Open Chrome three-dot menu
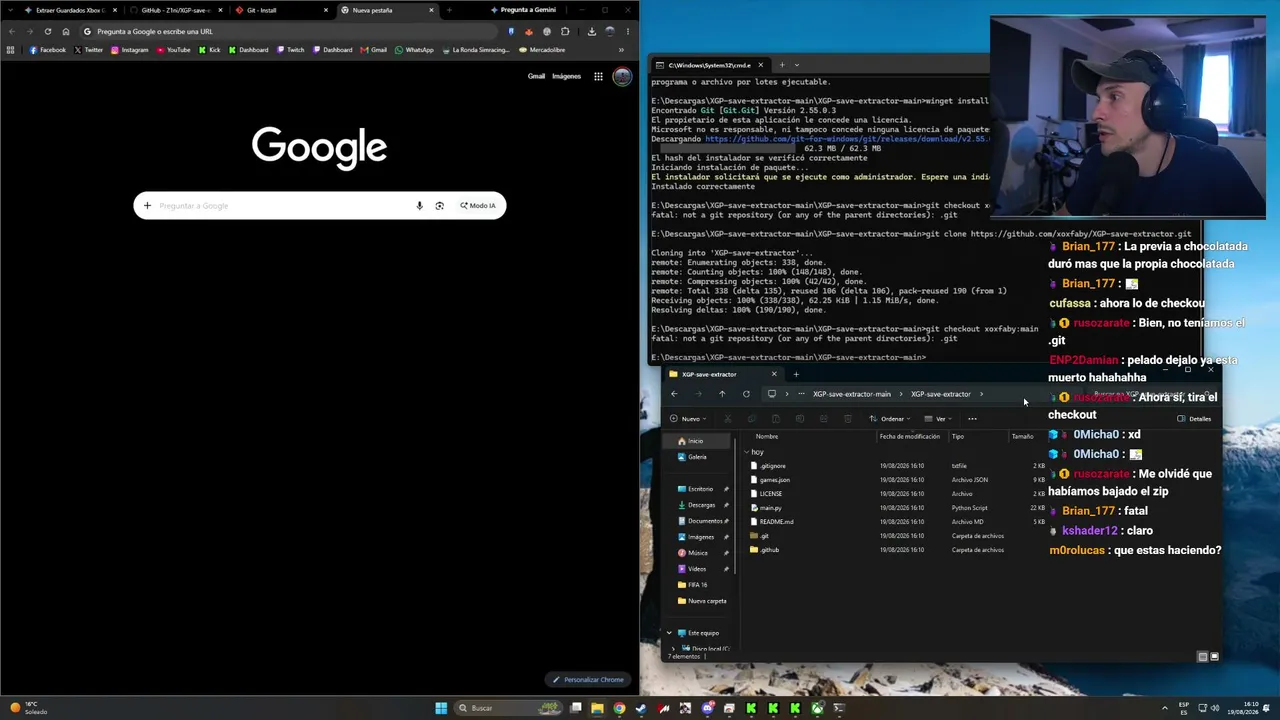The image size is (1280, 720). (x=628, y=31)
